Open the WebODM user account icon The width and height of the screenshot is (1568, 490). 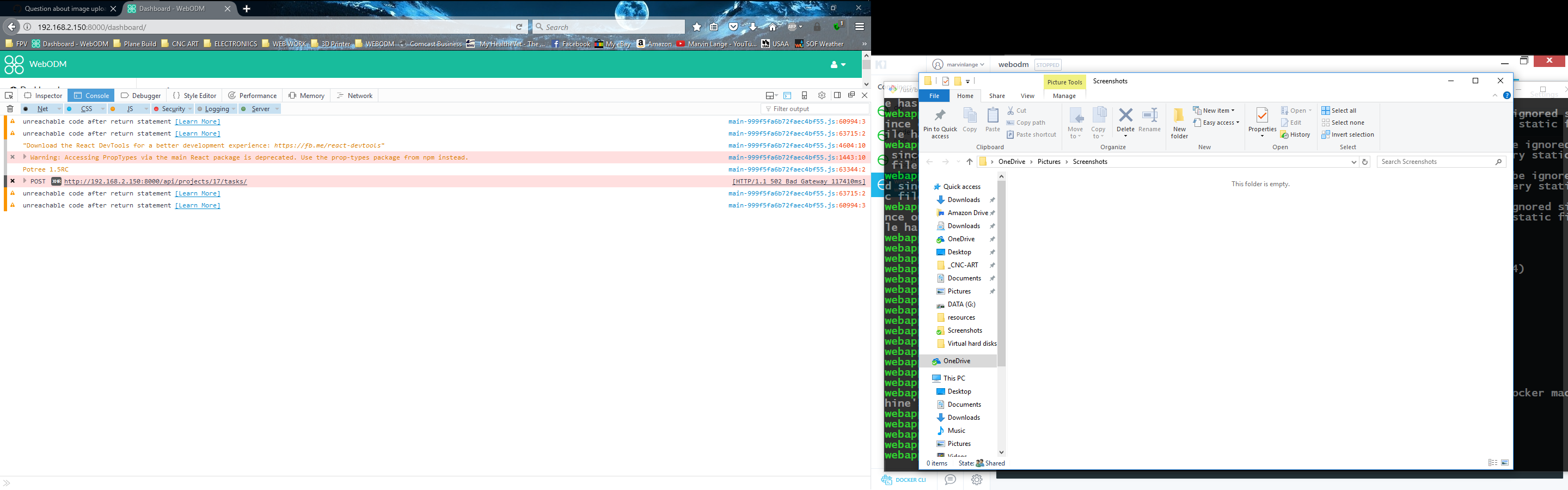point(835,64)
